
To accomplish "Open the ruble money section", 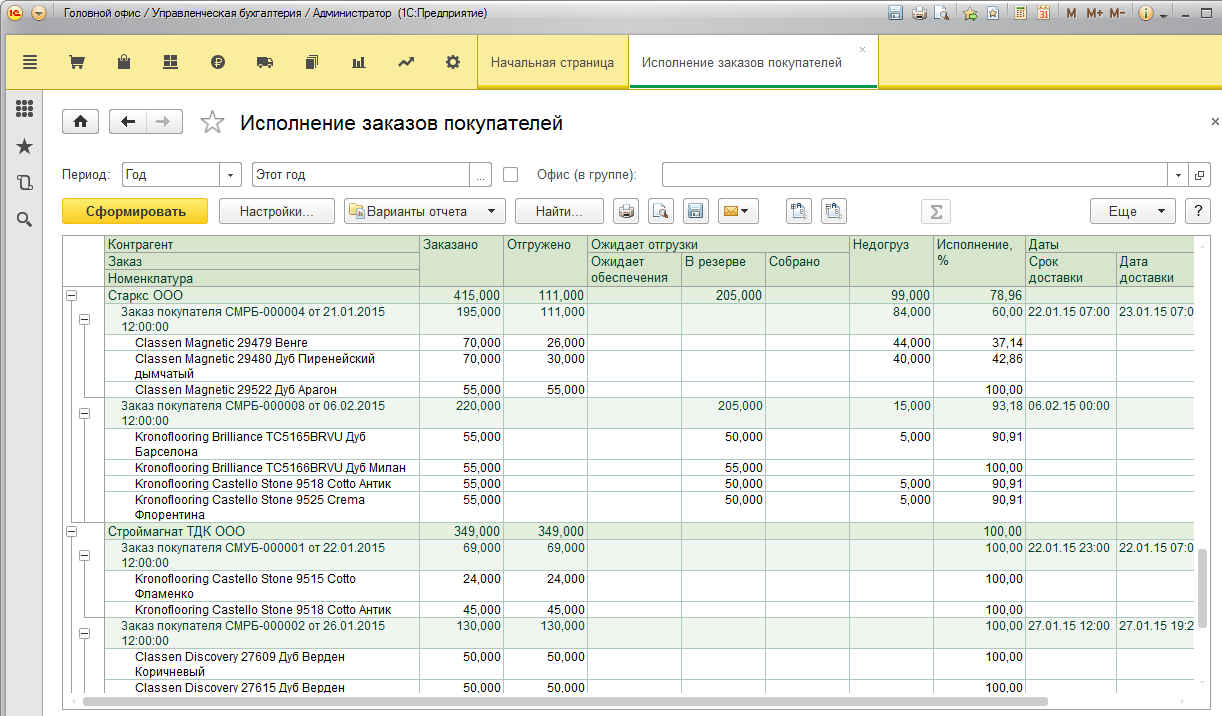I will pyautogui.click(x=218, y=62).
